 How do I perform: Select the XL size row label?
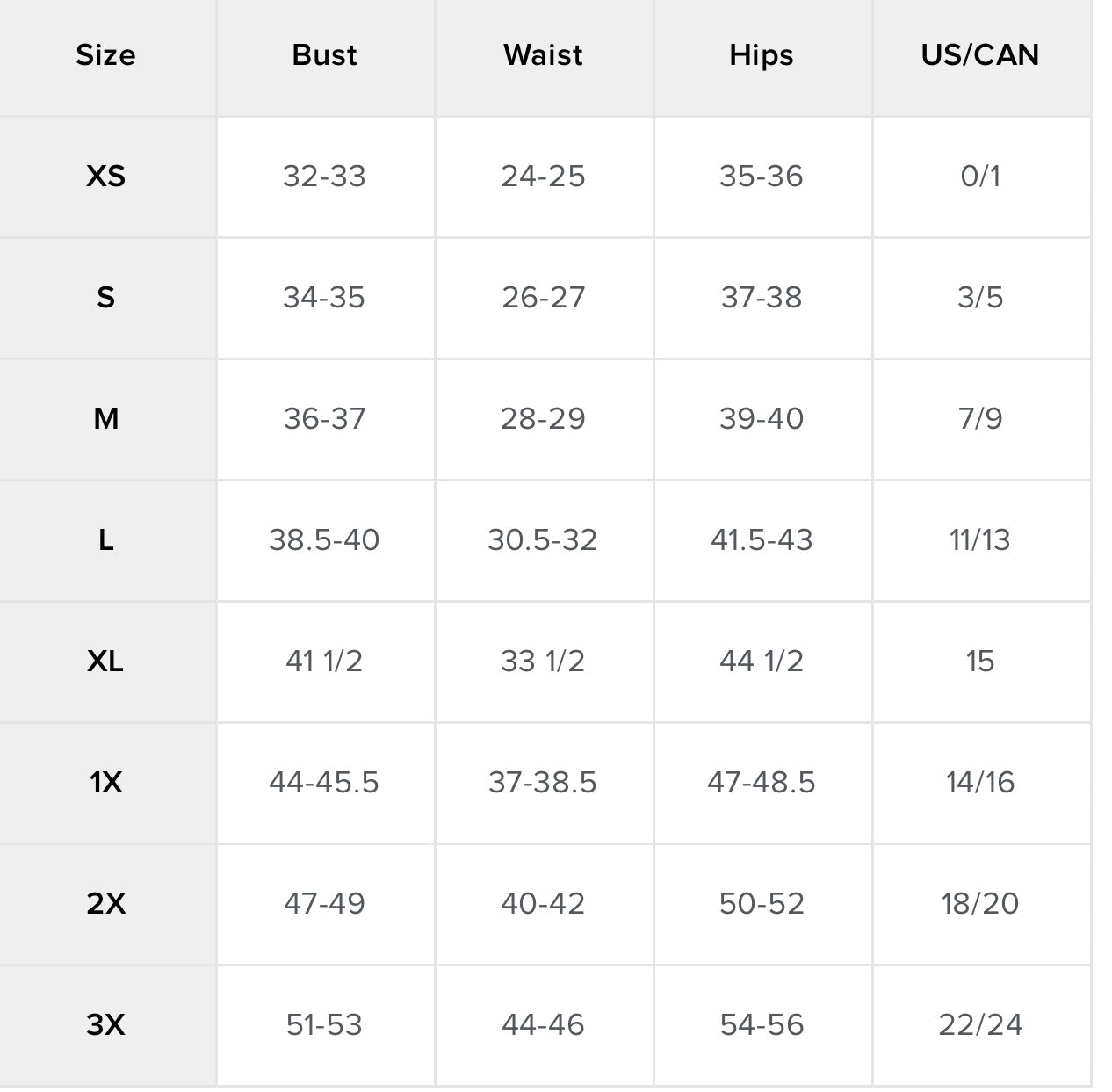pyautogui.click(x=105, y=662)
